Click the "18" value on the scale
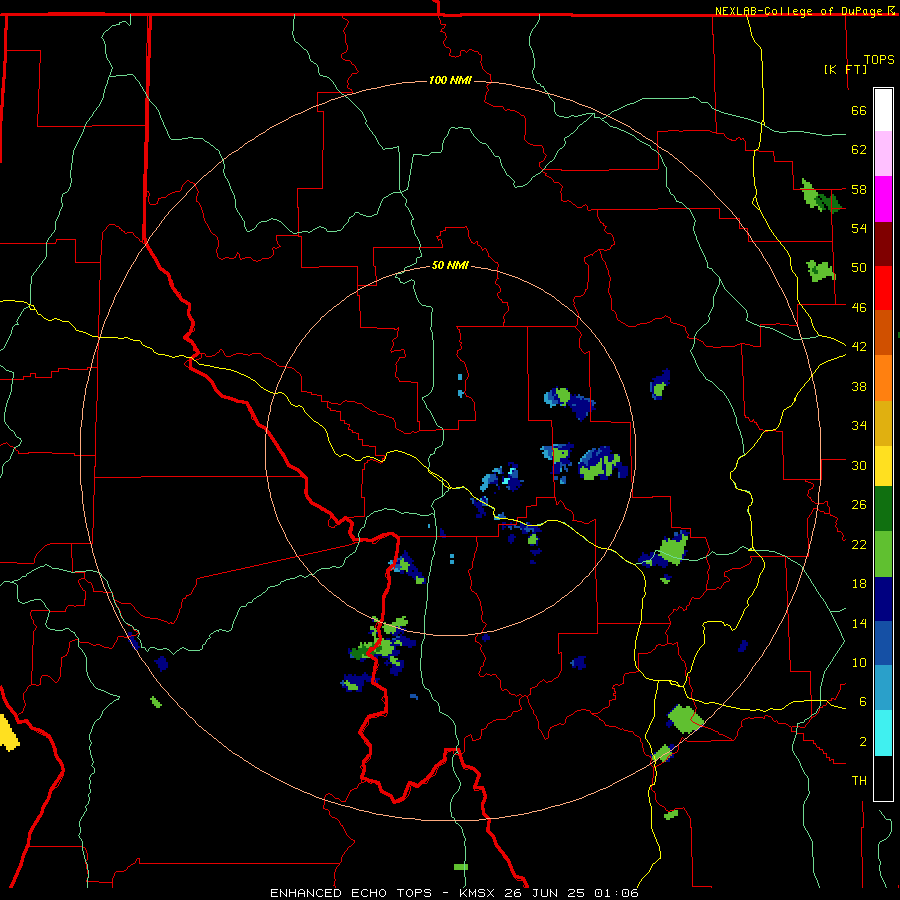This screenshot has width=900, height=900. tap(859, 584)
